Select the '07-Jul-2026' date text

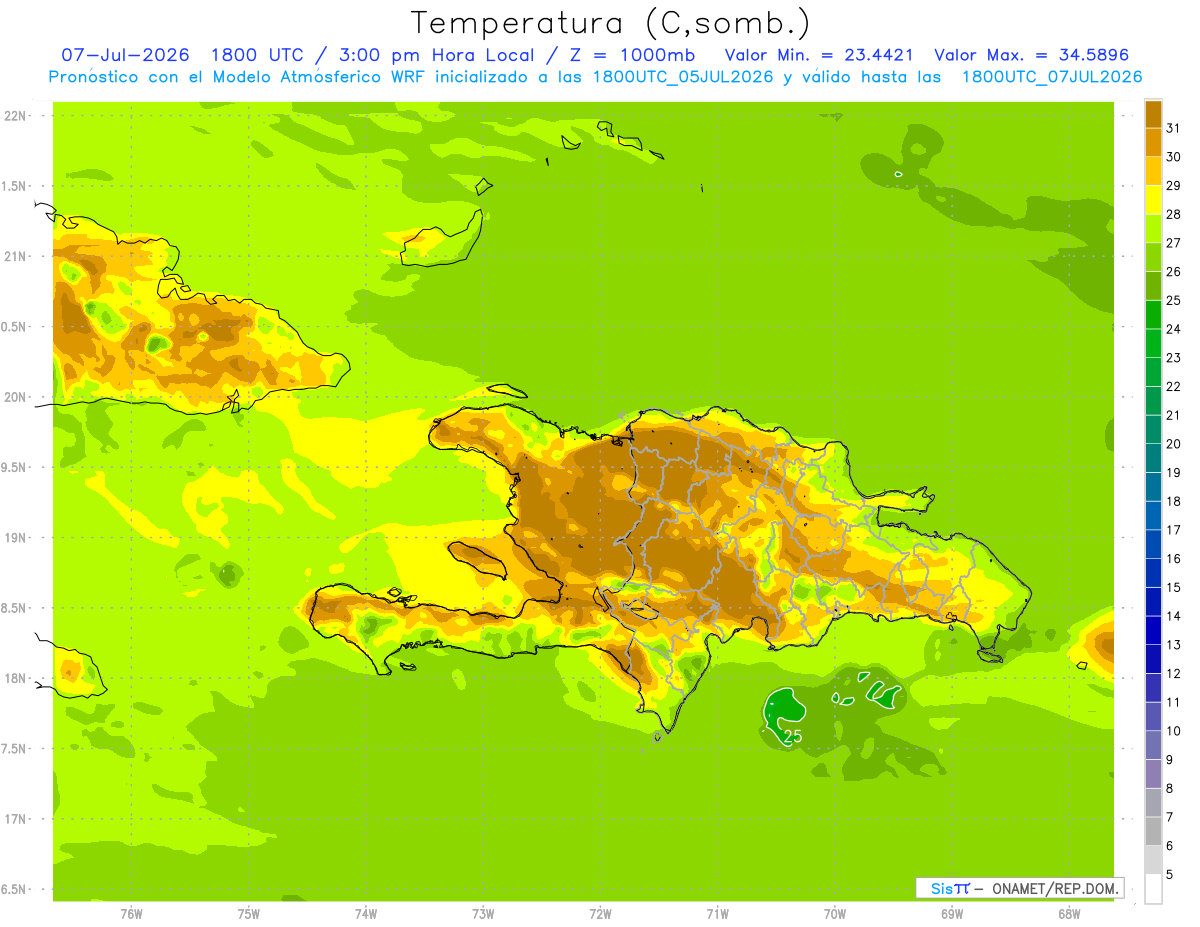click(x=126, y=55)
